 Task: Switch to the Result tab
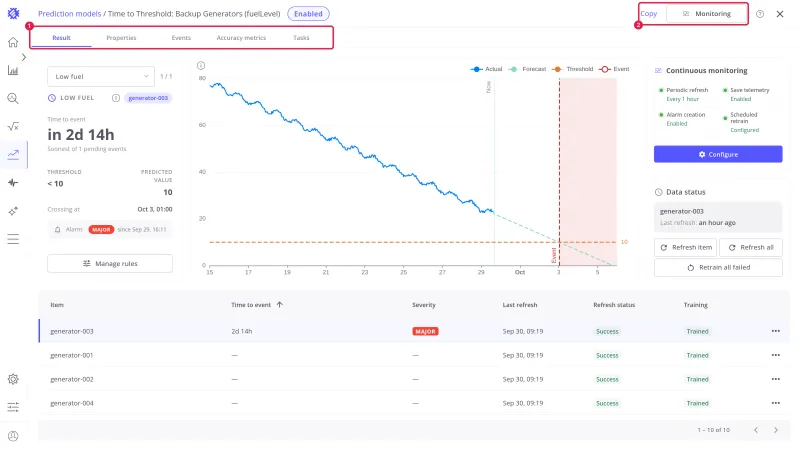tap(61, 38)
